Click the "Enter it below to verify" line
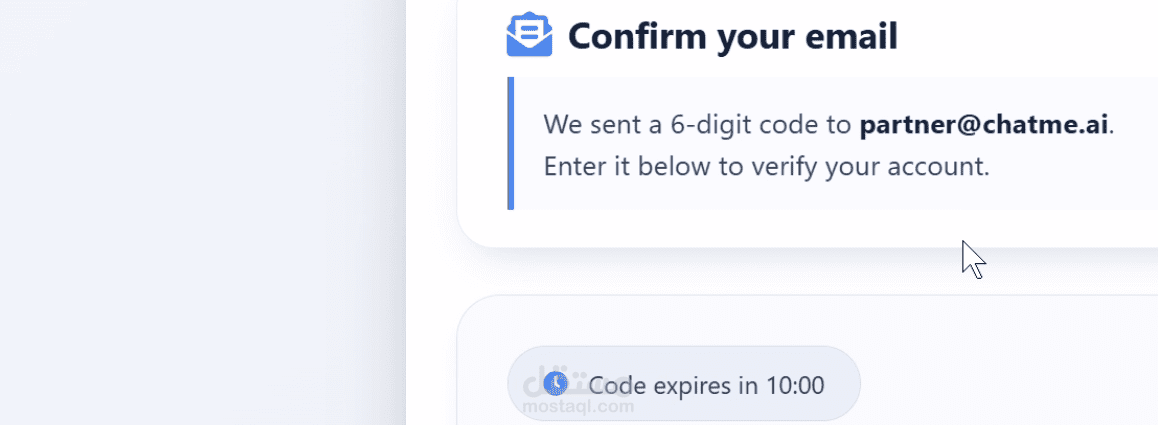 766,166
